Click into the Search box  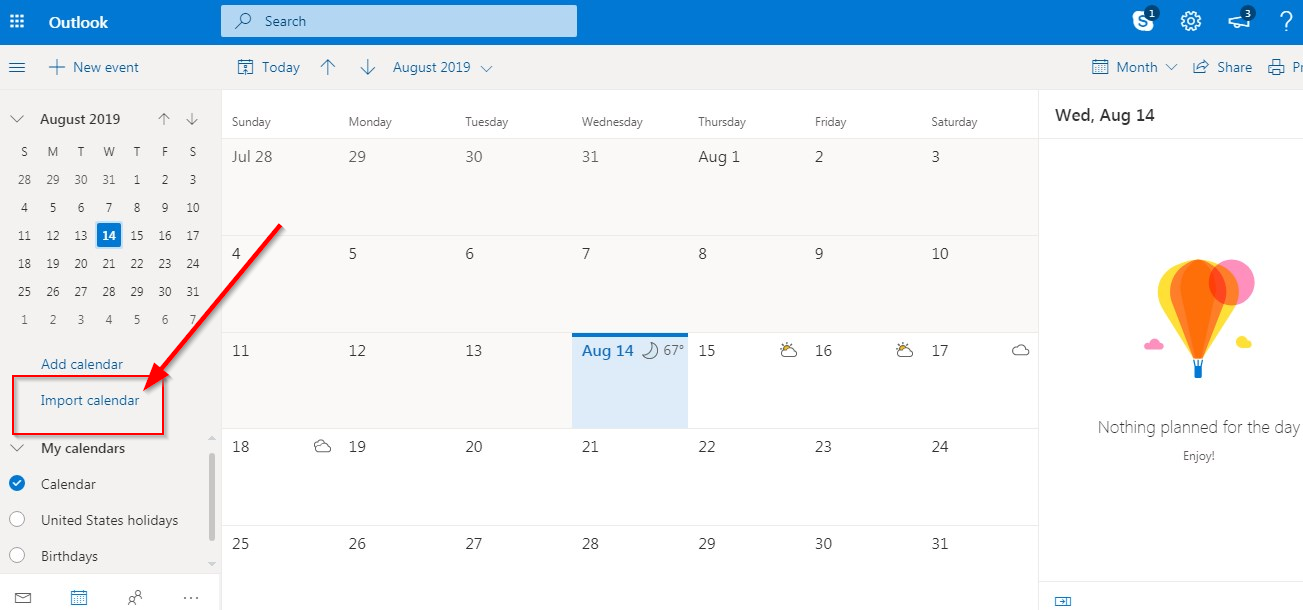click(x=399, y=21)
